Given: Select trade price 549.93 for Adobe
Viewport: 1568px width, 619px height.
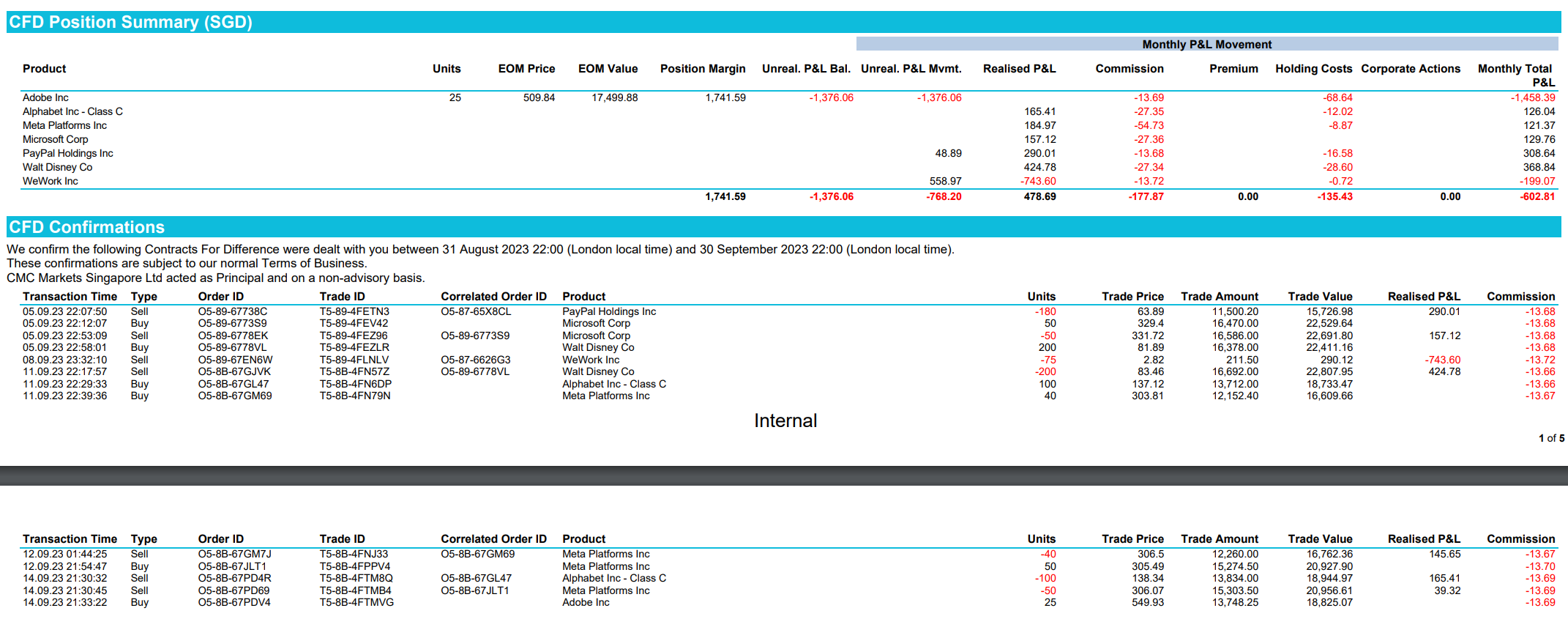Looking at the screenshot, I should [x=1148, y=602].
